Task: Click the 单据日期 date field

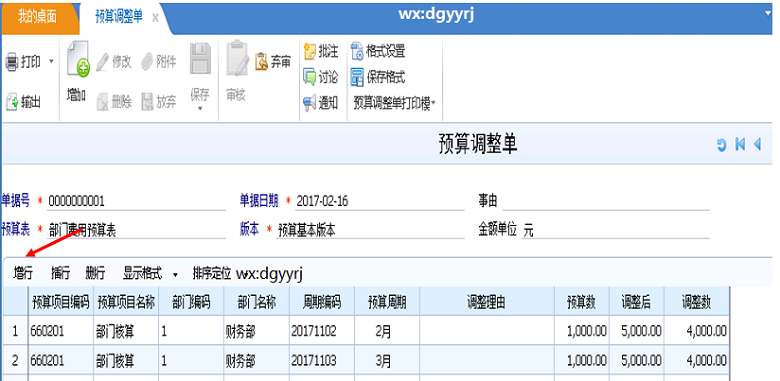Action: click(x=380, y=201)
